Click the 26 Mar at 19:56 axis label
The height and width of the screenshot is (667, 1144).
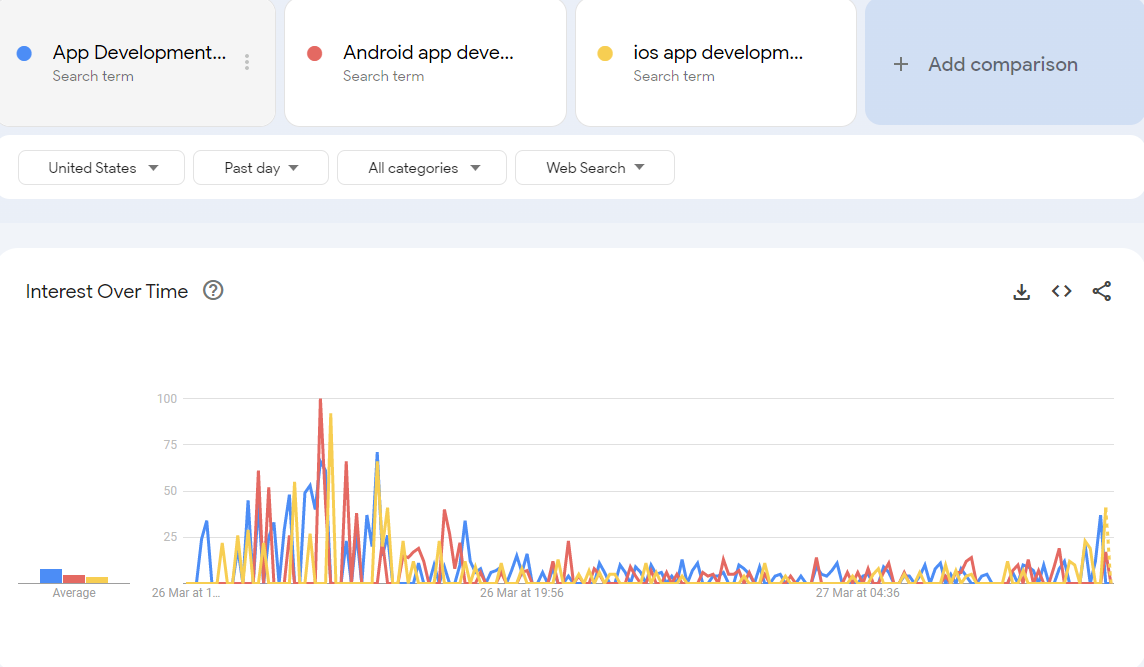(522, 593)
